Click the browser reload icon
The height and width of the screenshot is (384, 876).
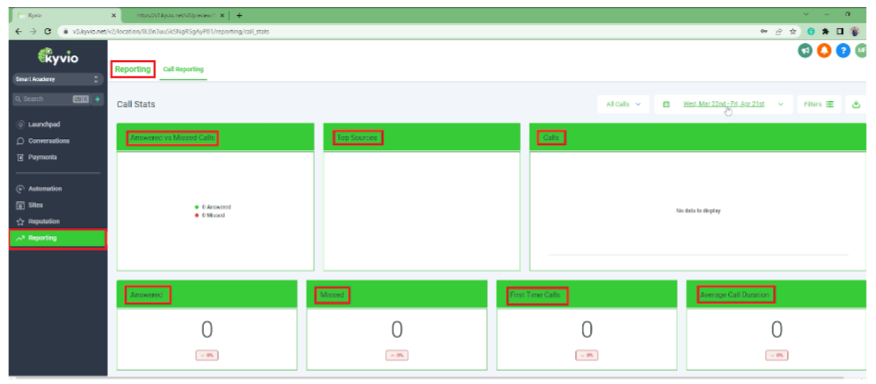pos(47,32)
